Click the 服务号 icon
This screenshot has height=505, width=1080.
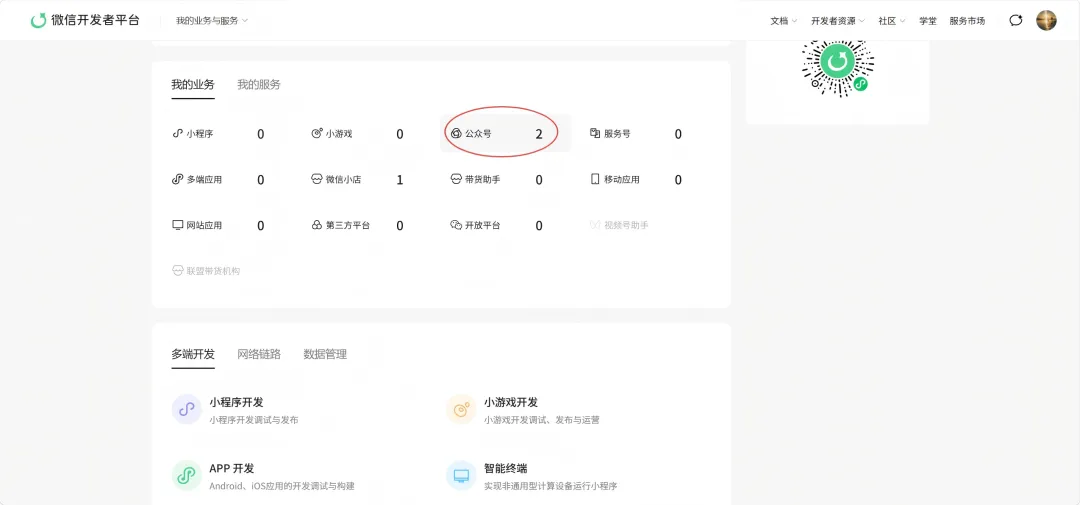pyautogui.click(x=595, y=134)
